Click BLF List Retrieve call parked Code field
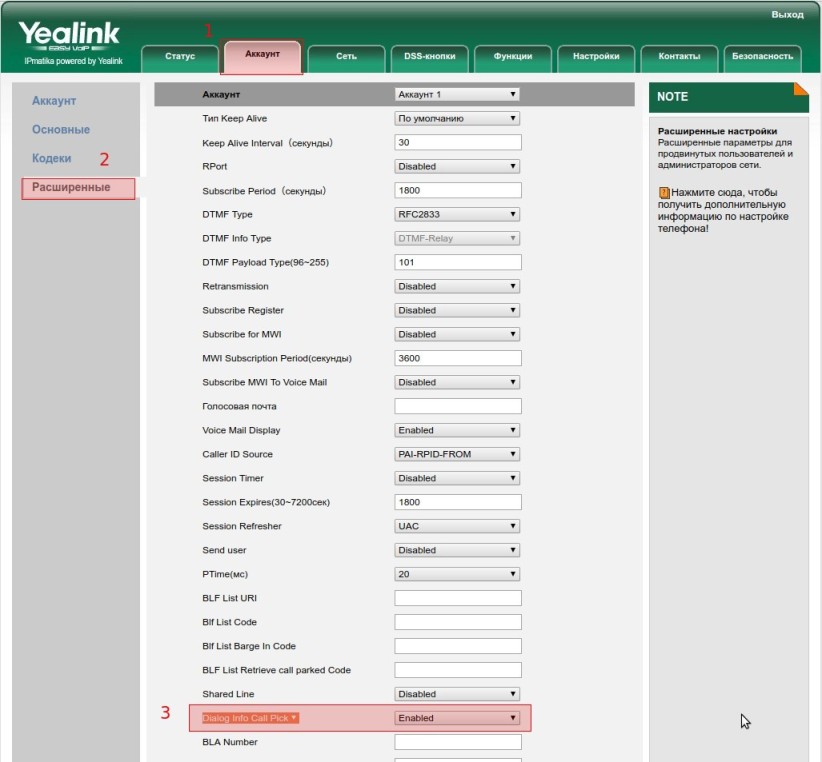822x762 pixels. [458, 670]
